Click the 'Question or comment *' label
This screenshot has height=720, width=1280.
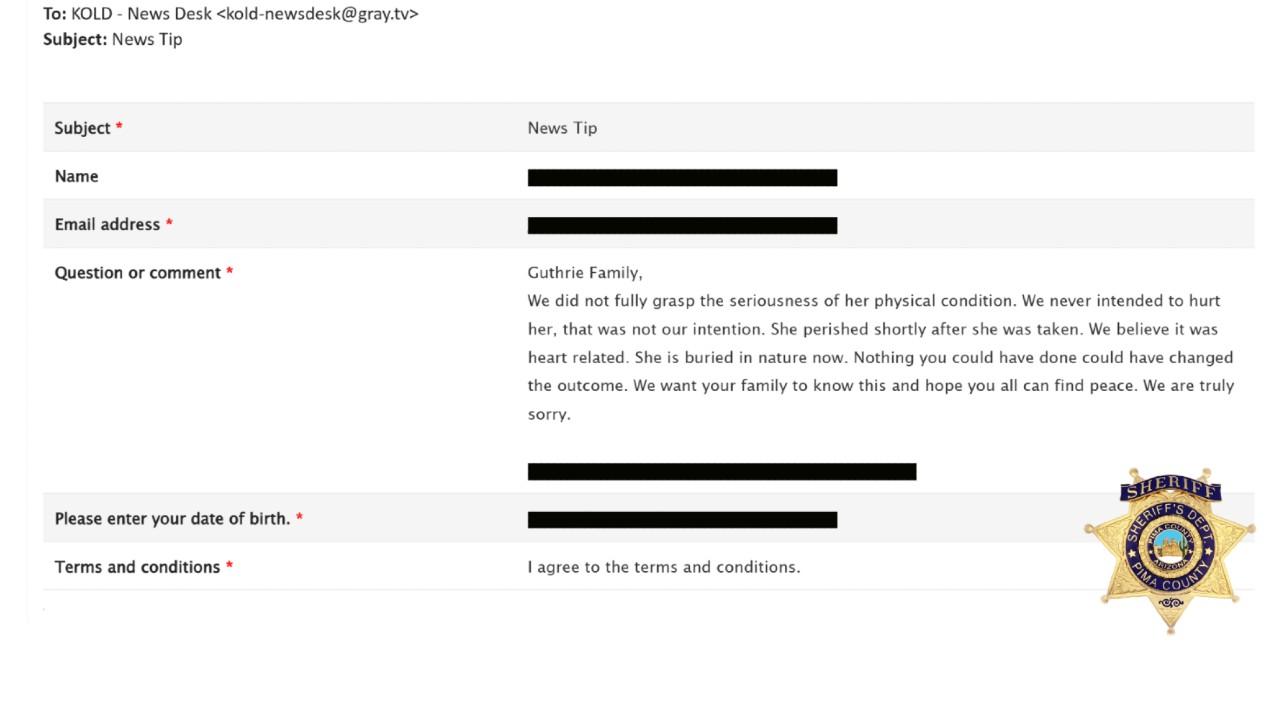point(144,273)
